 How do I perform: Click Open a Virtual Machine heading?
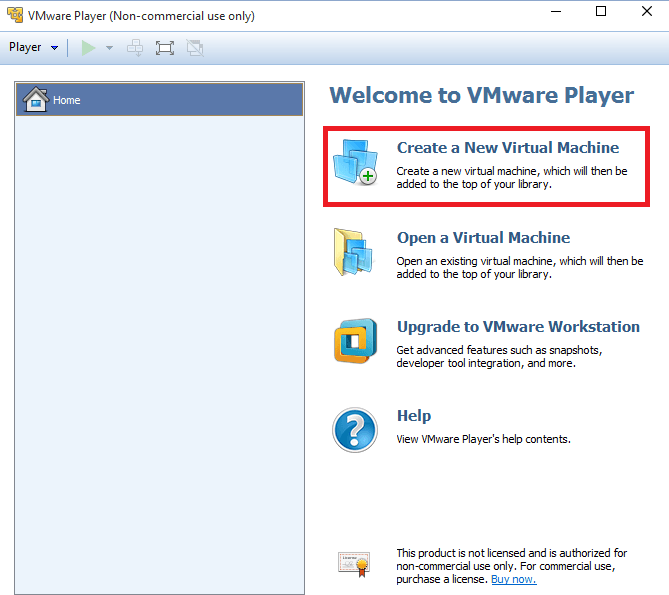pyautogui.click(x=483, y=238)
